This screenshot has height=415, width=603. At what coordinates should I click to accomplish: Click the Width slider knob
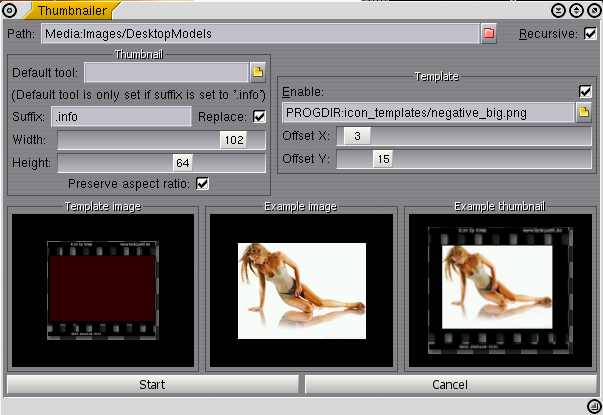click(x=234, y=141)
